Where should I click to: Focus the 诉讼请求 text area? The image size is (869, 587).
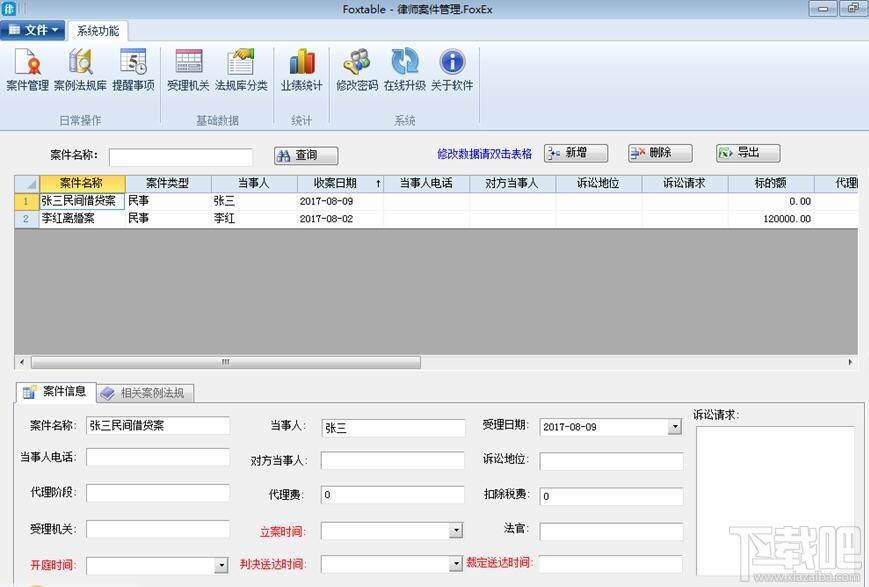coord(775,501)
